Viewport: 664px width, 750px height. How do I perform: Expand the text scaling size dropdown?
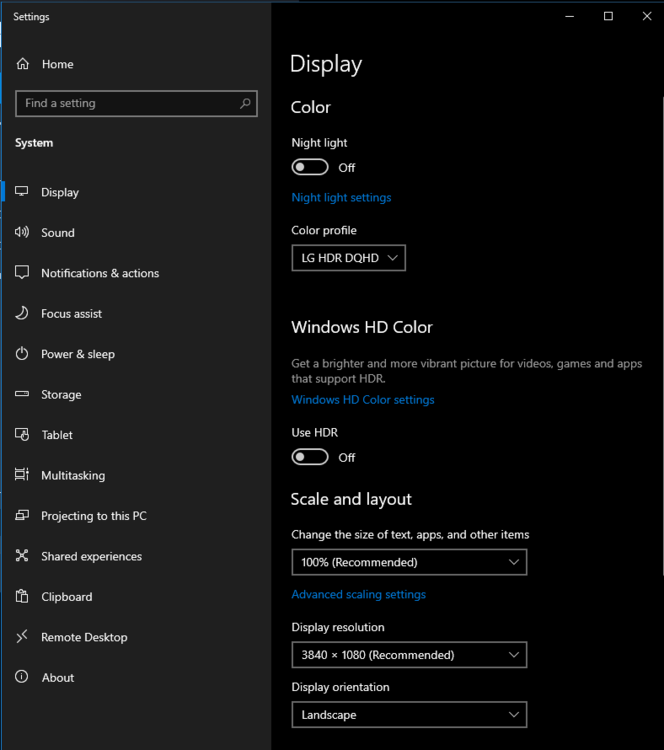[408, 562]
